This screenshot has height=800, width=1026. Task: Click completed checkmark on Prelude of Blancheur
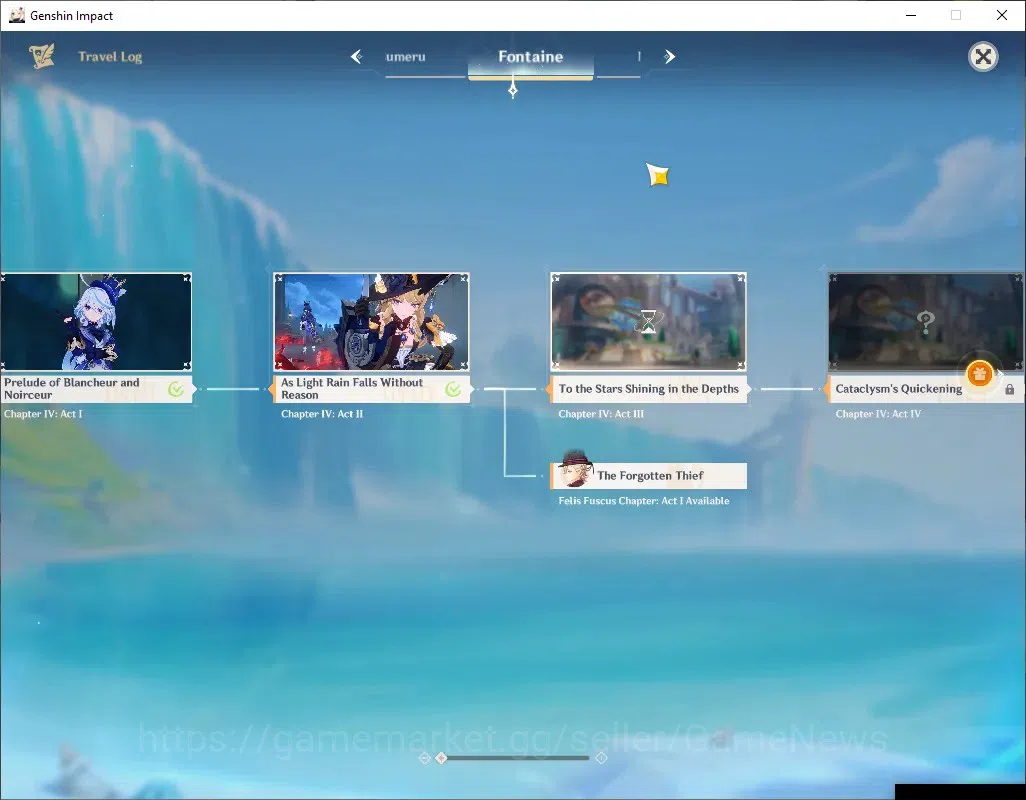(175, 389)
